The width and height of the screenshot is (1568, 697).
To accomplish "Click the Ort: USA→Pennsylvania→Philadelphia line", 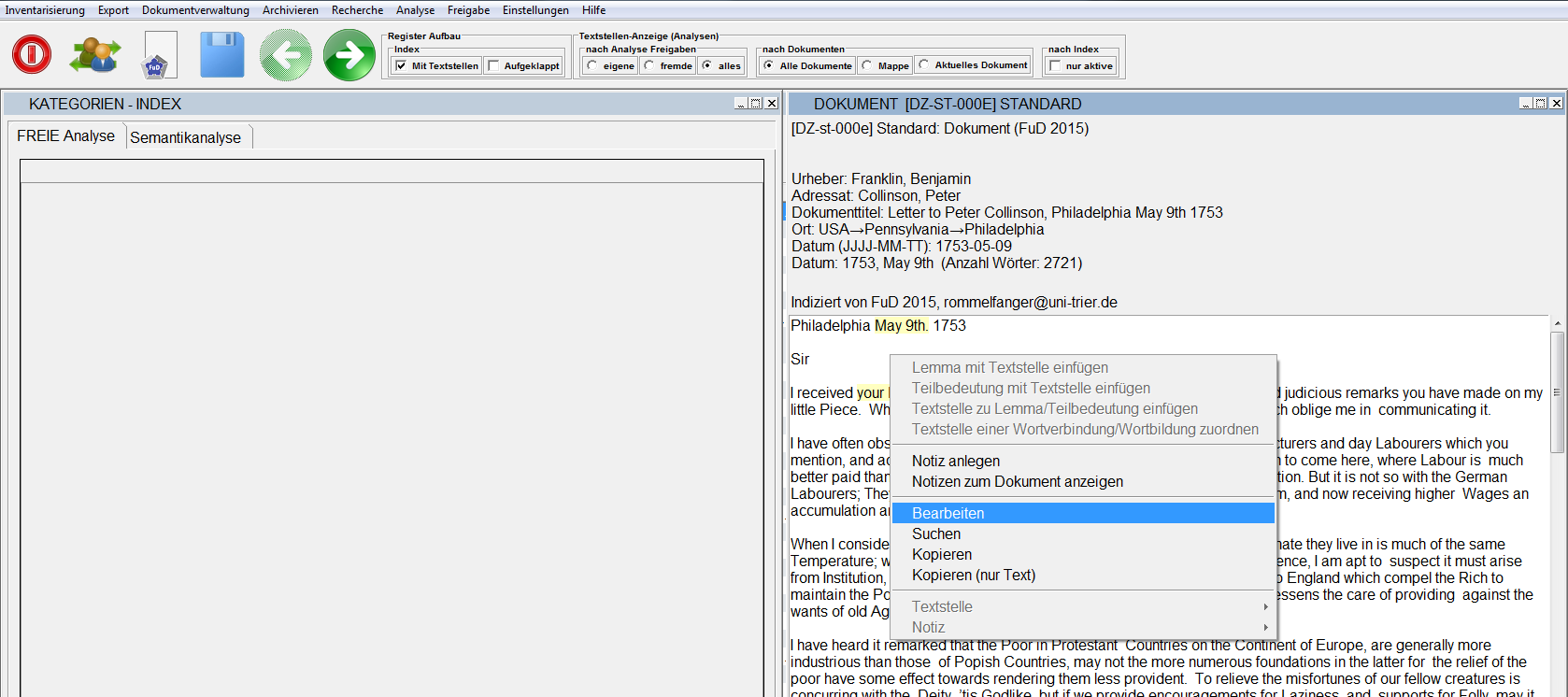I will pos(918,229).
